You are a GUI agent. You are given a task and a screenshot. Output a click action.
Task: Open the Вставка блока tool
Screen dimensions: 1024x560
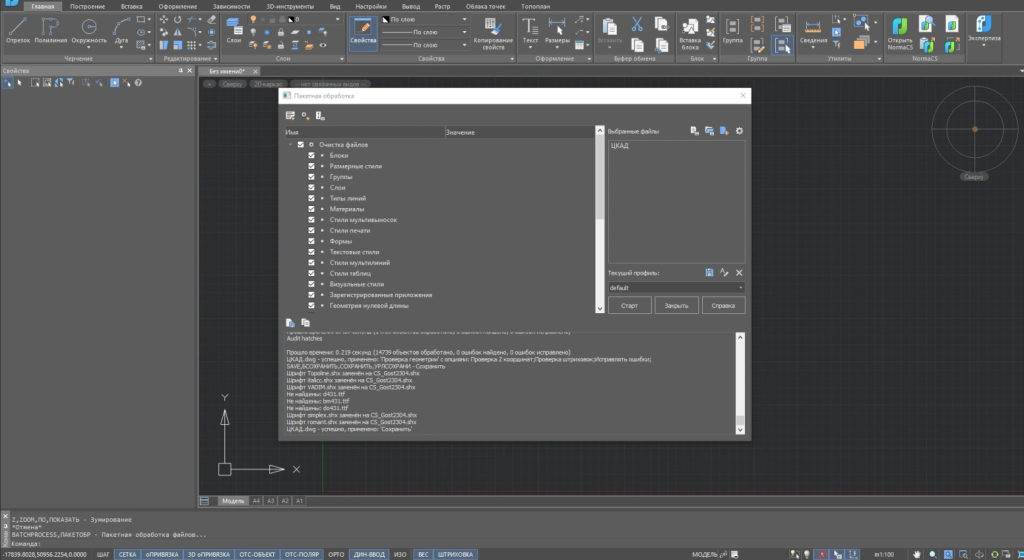[x=690, y=31]
